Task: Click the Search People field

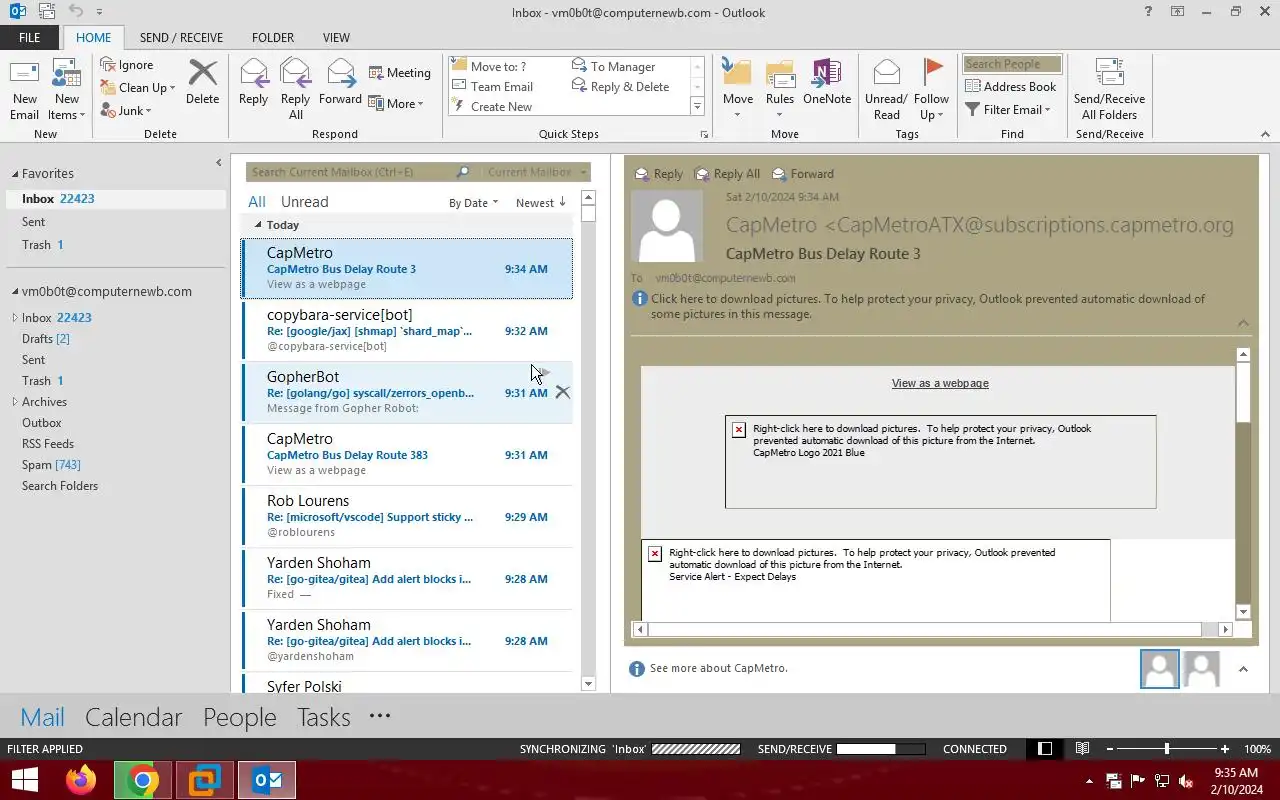Action: (x=1011, y=64)
